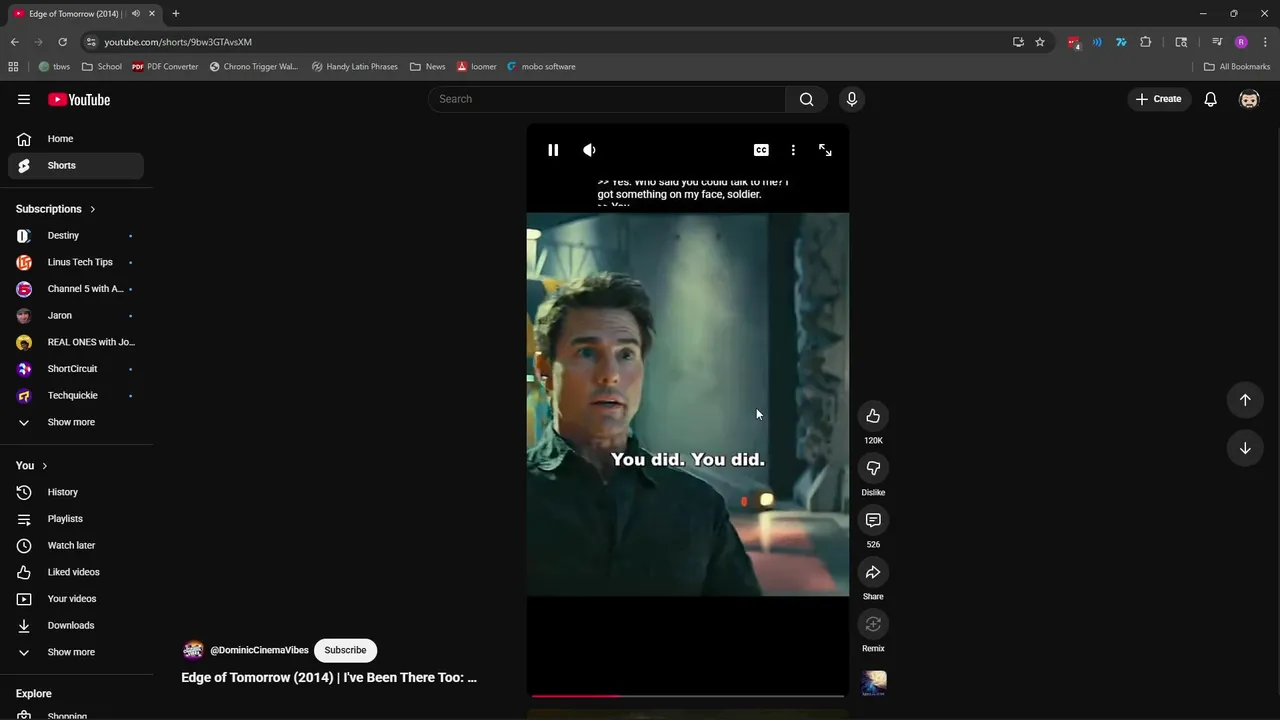Click the search magnifier button
This screenshot has height=720, width=1280.
806,99
